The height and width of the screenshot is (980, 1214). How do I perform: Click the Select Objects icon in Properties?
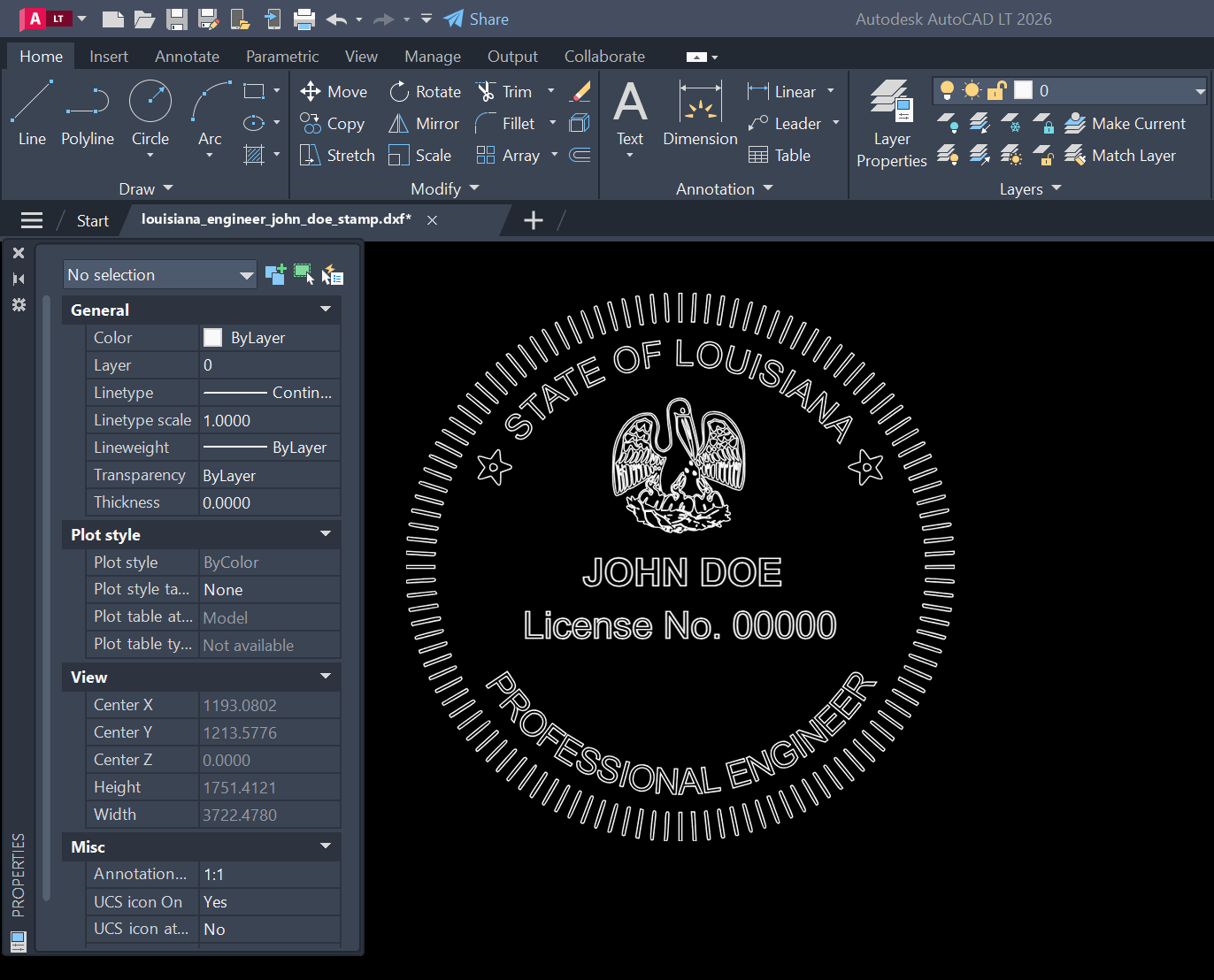303,274
